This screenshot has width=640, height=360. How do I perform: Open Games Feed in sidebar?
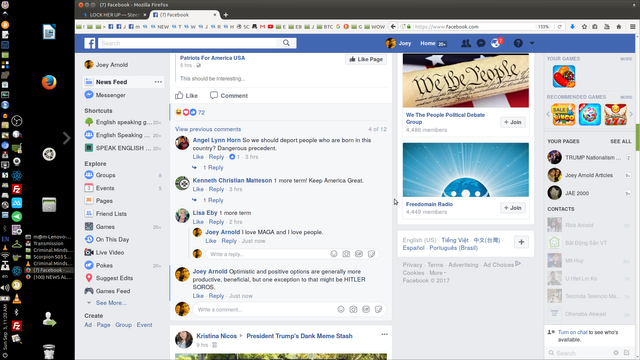tap(113, 291)
